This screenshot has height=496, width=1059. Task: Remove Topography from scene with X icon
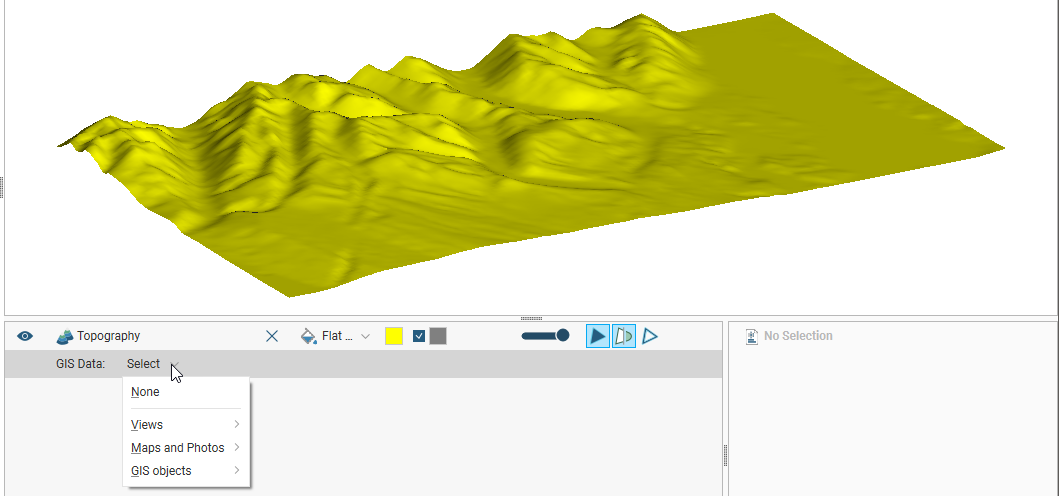point(272,336)
